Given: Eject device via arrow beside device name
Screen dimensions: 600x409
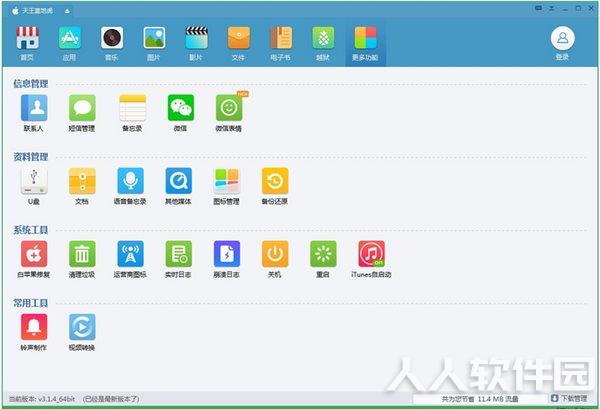Looking at the screenshot, I should pyautogui.click(x=67, y=11).
